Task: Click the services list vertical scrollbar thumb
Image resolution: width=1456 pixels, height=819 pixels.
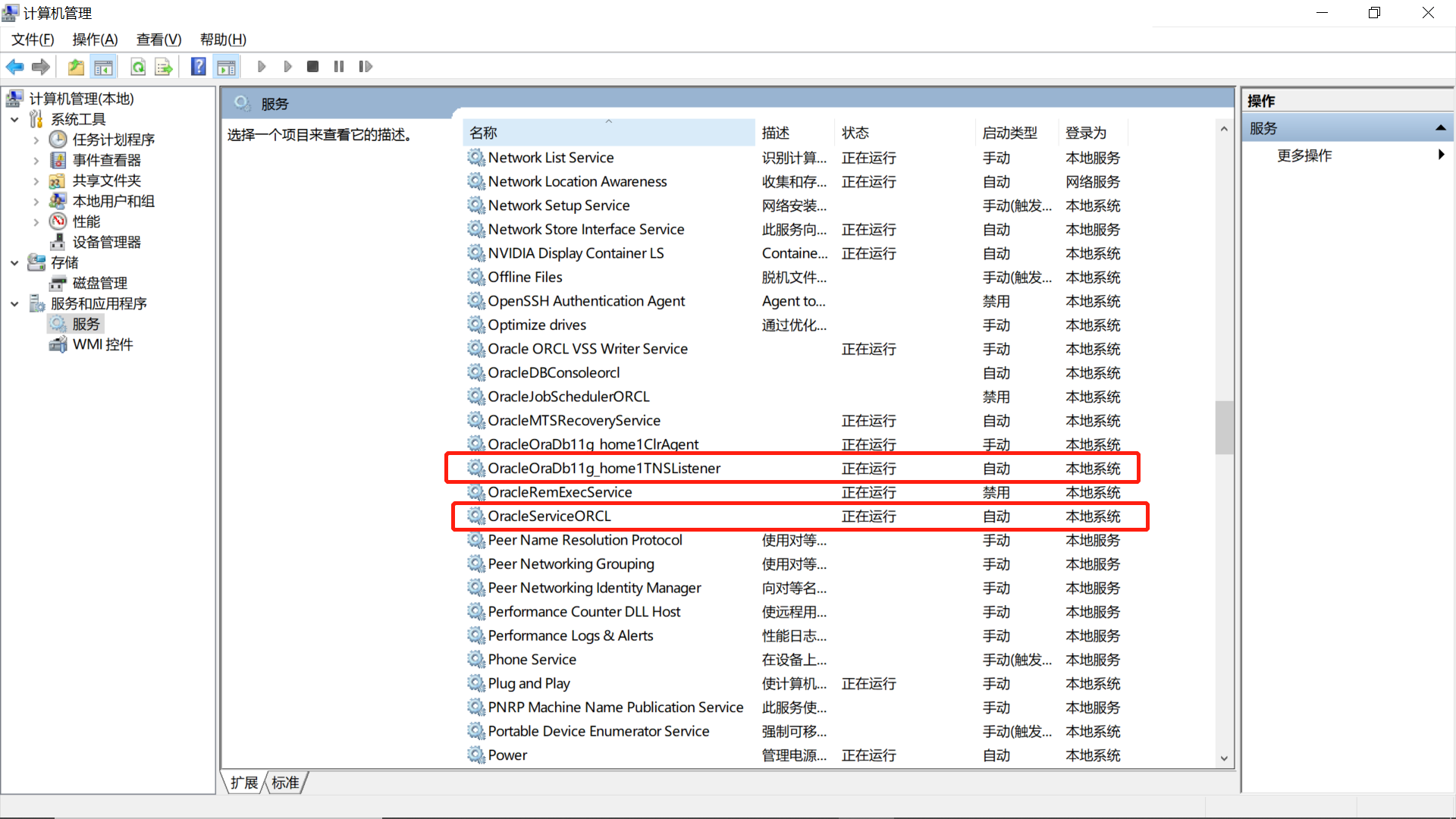Action: point(1223,427)
